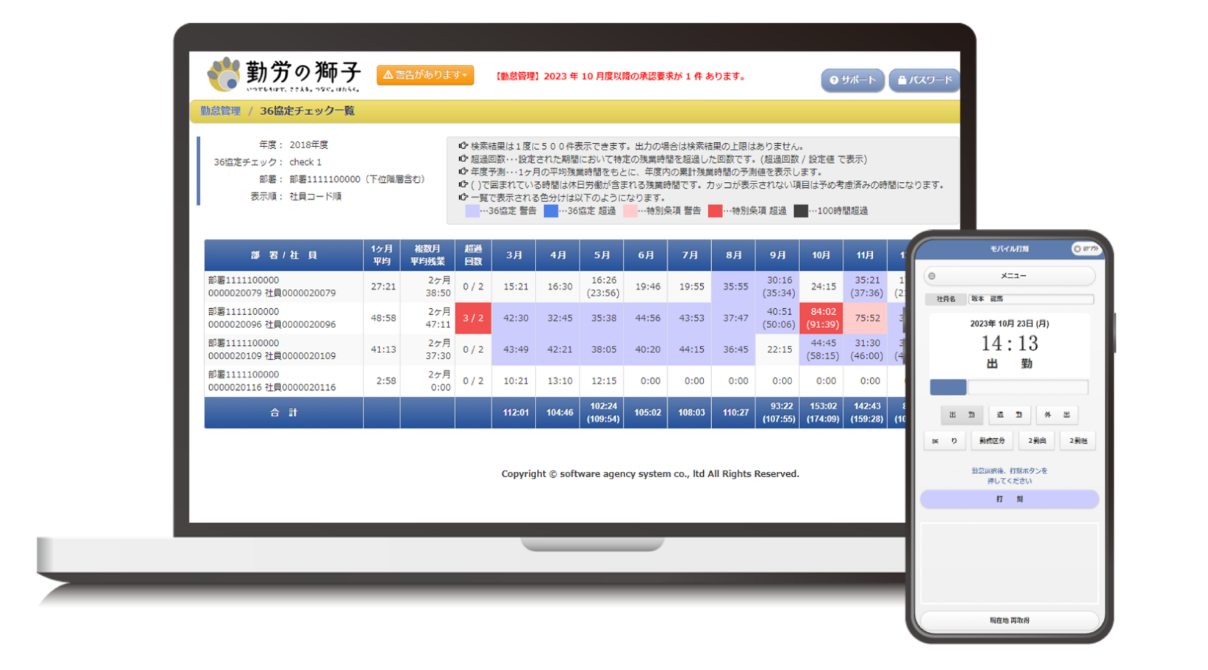Select 勤務区分 option on phone
This screenshot has width=1208, height=670.
992,440
